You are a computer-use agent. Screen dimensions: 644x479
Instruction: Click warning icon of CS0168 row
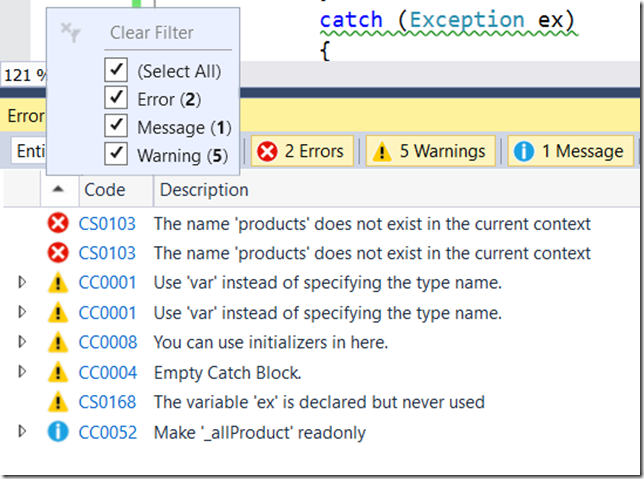(x=58, y=402)
